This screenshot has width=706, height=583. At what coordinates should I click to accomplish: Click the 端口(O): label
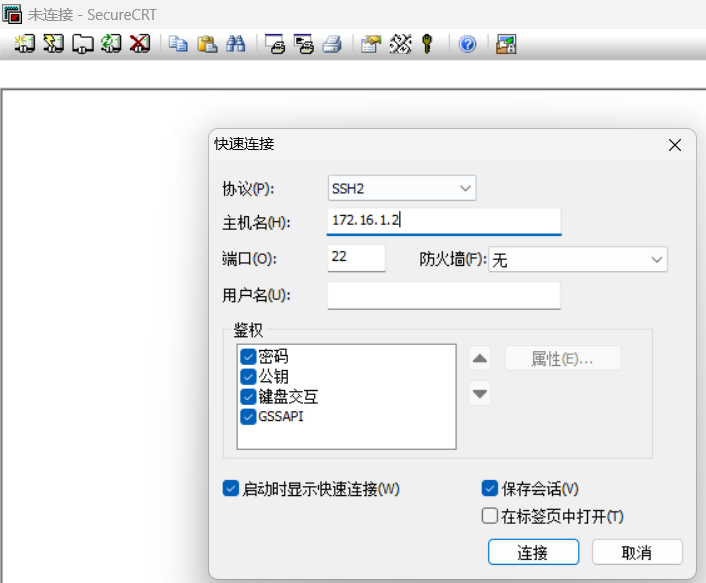pos(249,259)
